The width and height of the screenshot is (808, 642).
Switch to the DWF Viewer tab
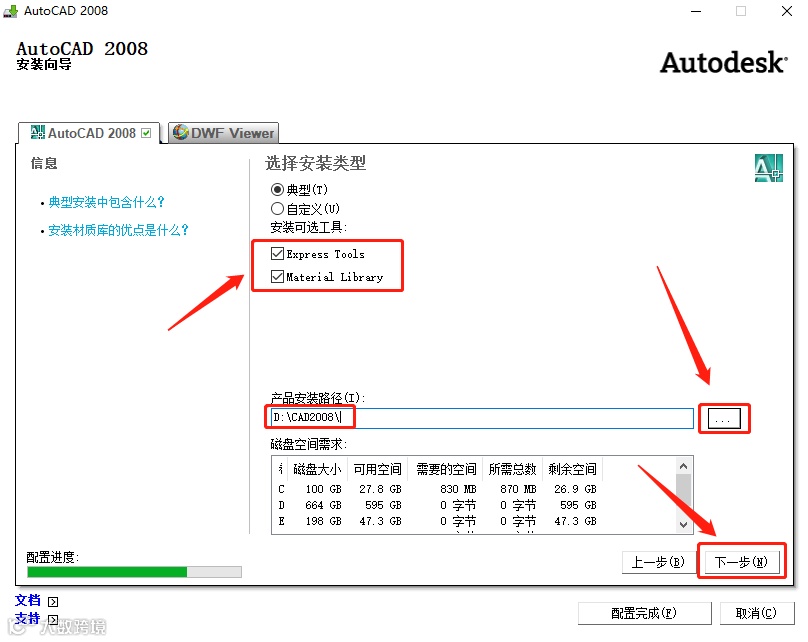click(x=224, y=133)
